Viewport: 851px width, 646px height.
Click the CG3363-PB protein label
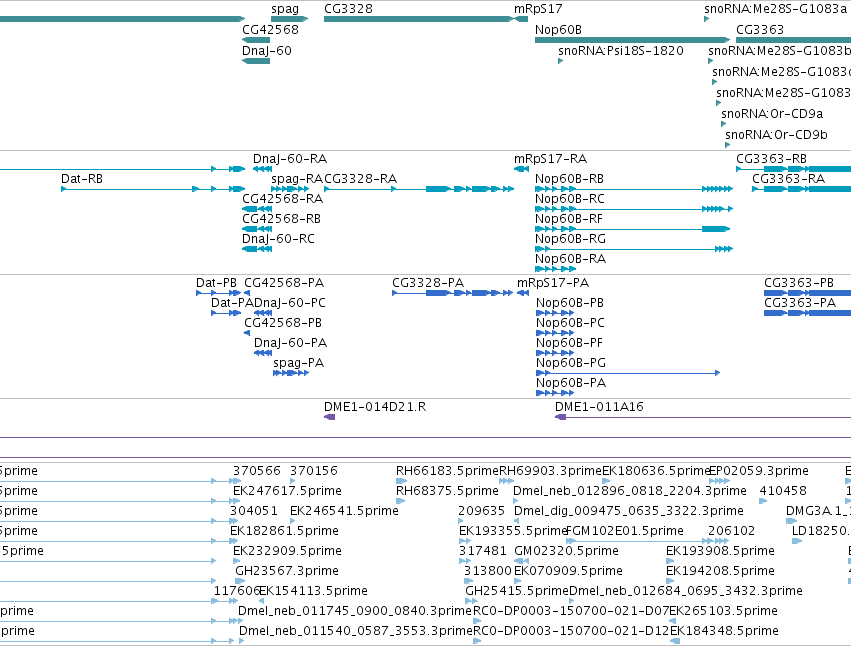(798, 283)
